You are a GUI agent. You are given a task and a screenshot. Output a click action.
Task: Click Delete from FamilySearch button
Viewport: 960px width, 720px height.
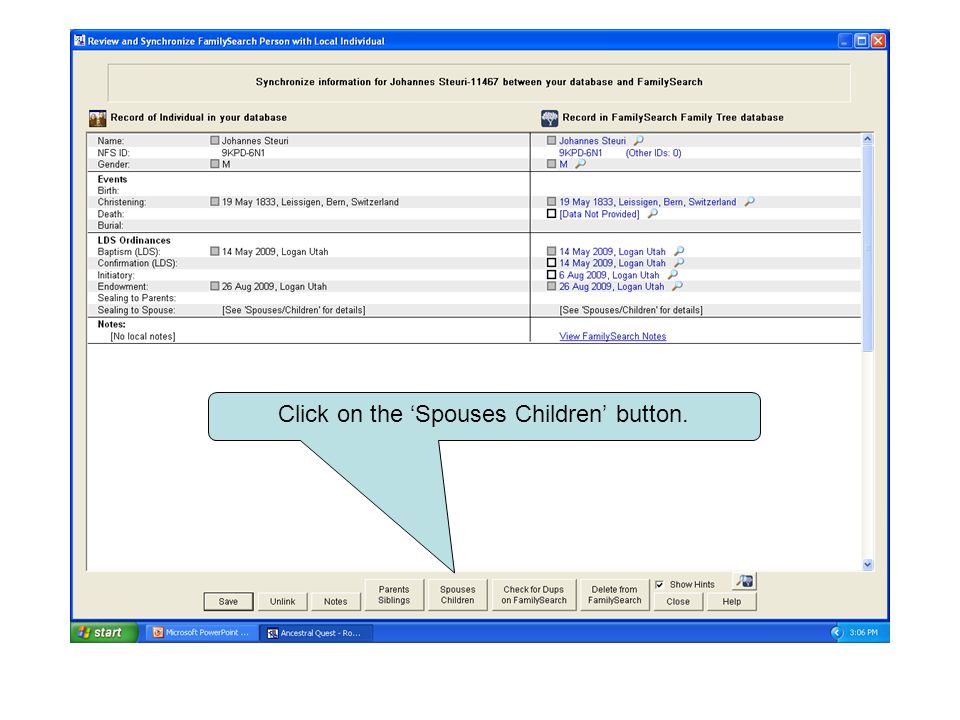click(615, 594)
